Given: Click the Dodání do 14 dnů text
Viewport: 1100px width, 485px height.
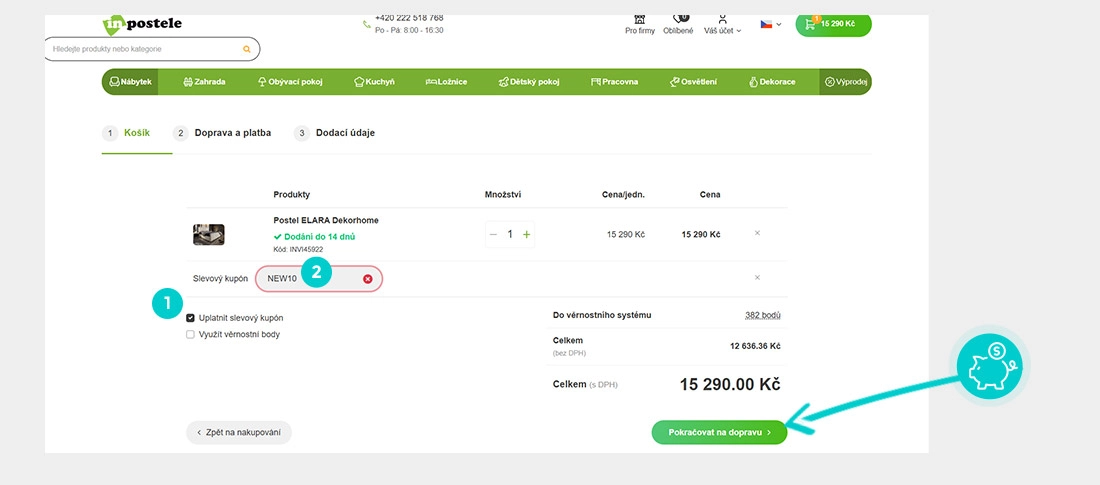Looking at the screenshot, I should pos(314,237).
